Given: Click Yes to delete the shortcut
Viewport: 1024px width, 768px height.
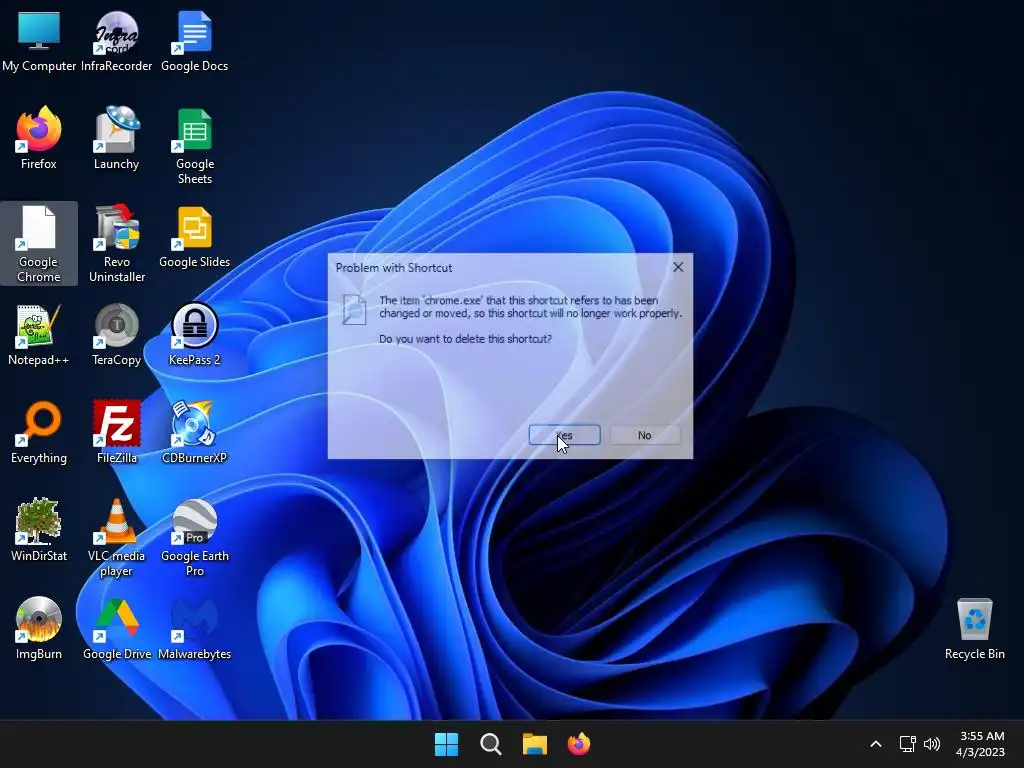Looking at the screenshot, I should tap(564, 435).
